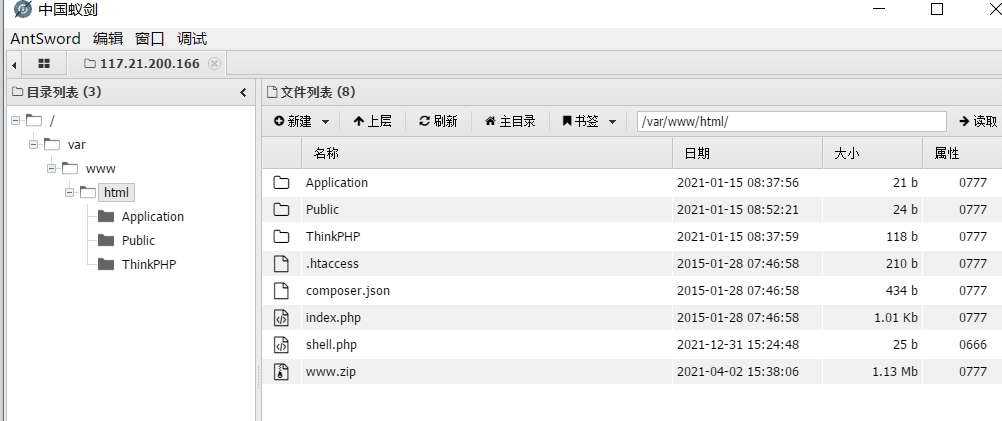
Task: Click the 新建 button
Action: click(293, 121)
